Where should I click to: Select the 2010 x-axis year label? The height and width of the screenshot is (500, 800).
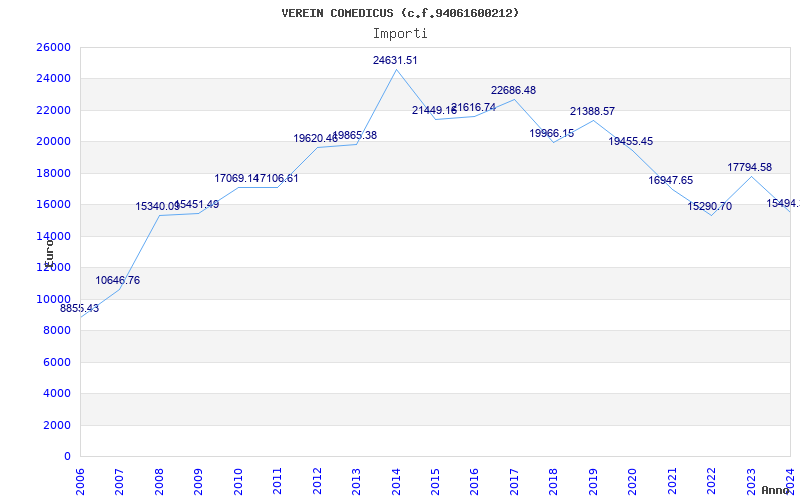point(238,482)
